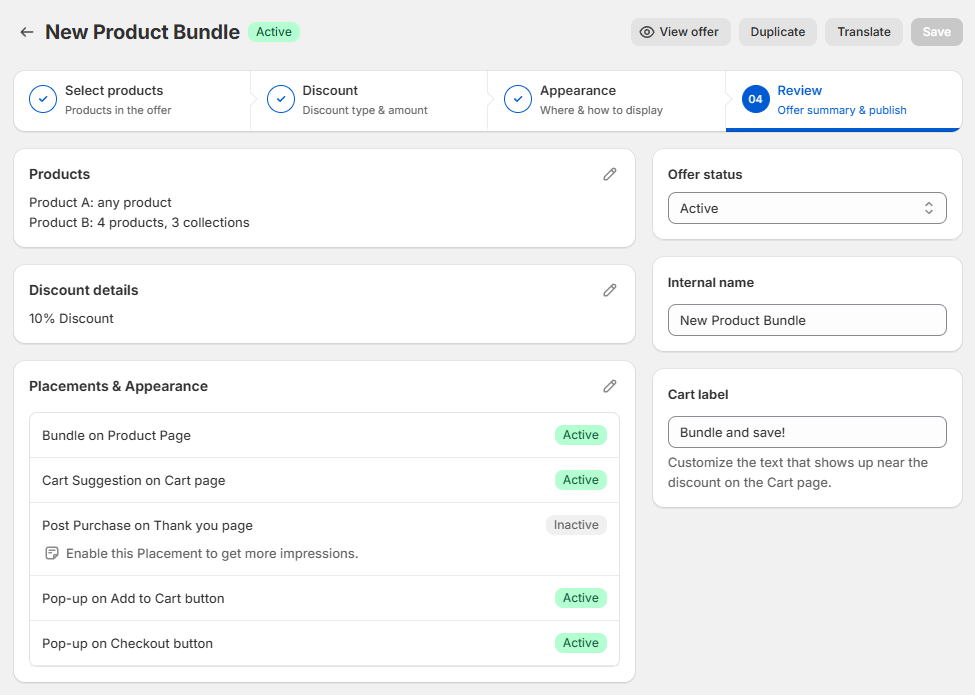Open the Translate option
Image resolution: width=975 pixels, height=695 pixels.
864,32
